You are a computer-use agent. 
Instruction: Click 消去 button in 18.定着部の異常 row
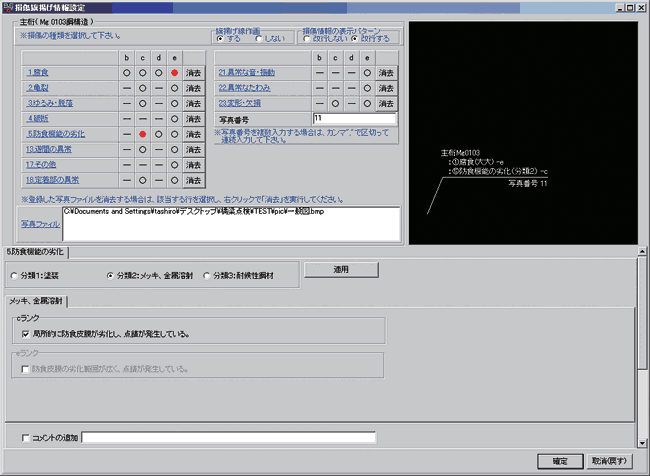pos(194,180)
